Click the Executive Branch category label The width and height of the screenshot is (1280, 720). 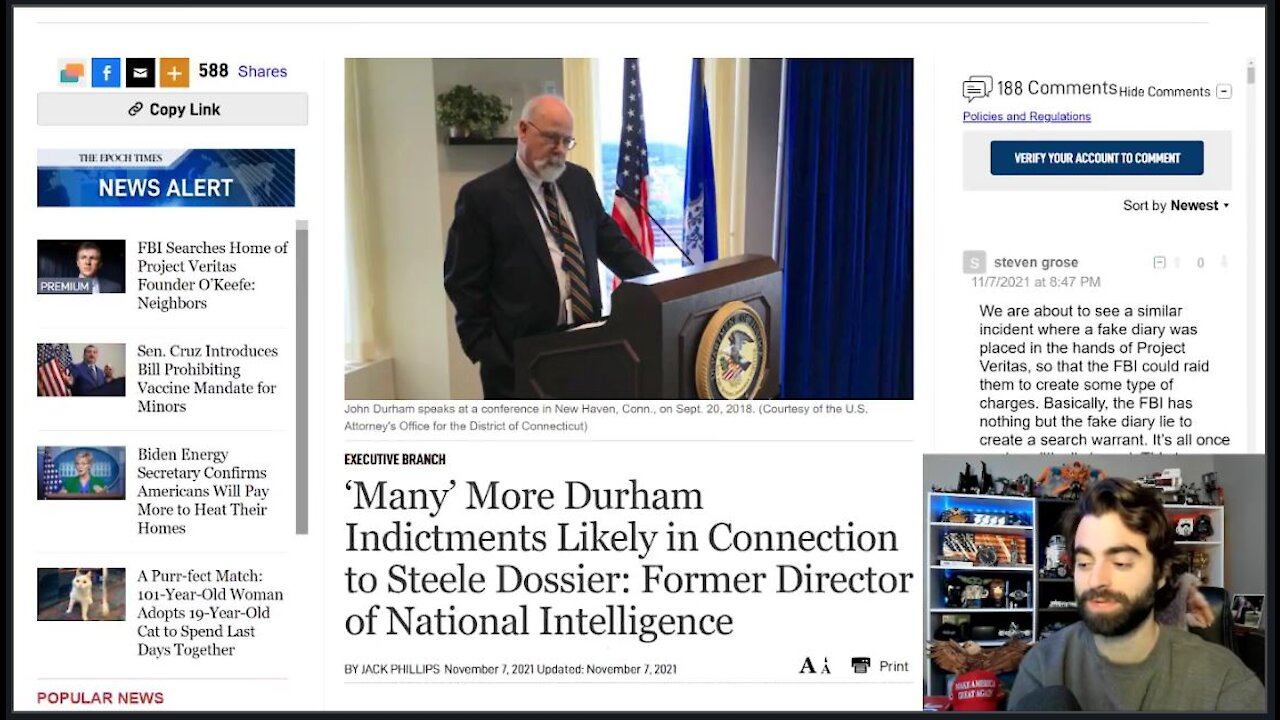pyautogui.click(x=395, y=460)
